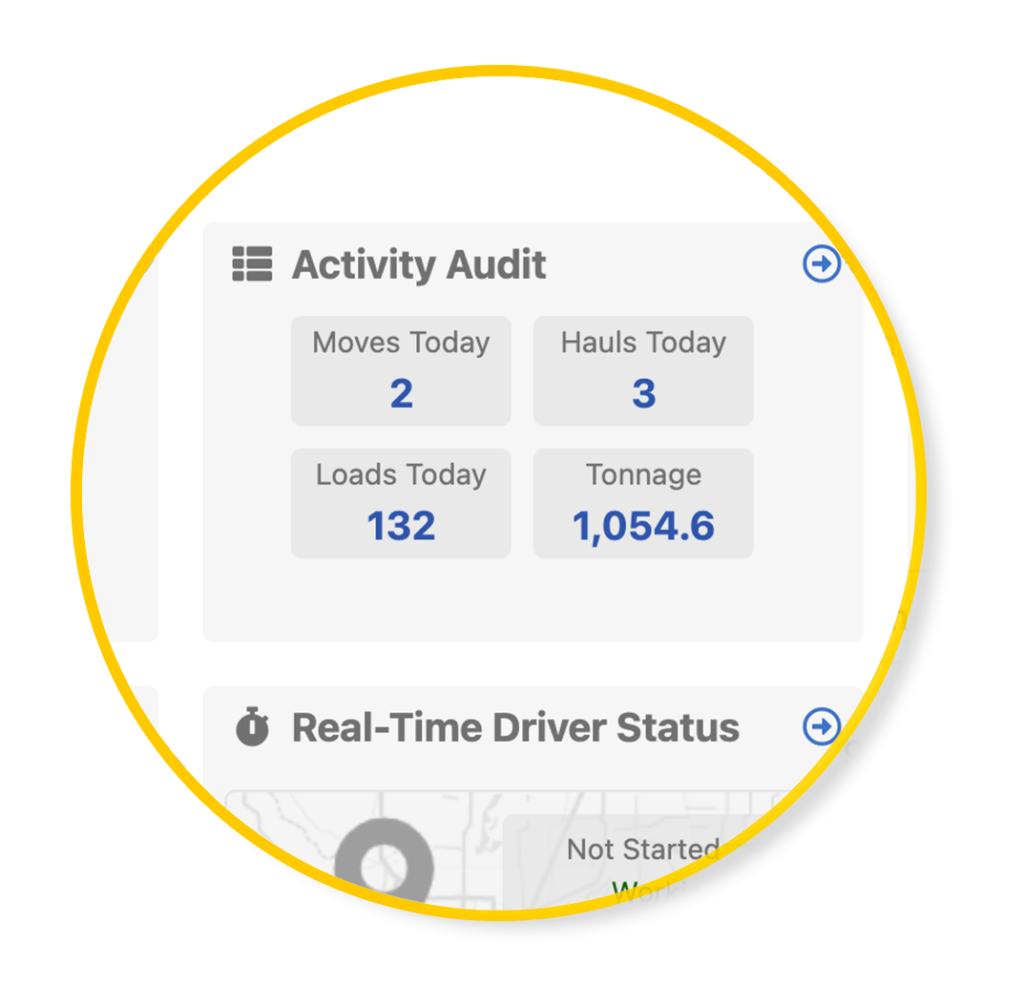Image resolution: width=1024 pixels, height=1007 pixels.
Task: Select the Loads Today label
Action: pyautogui.click(x=401, y=475)
